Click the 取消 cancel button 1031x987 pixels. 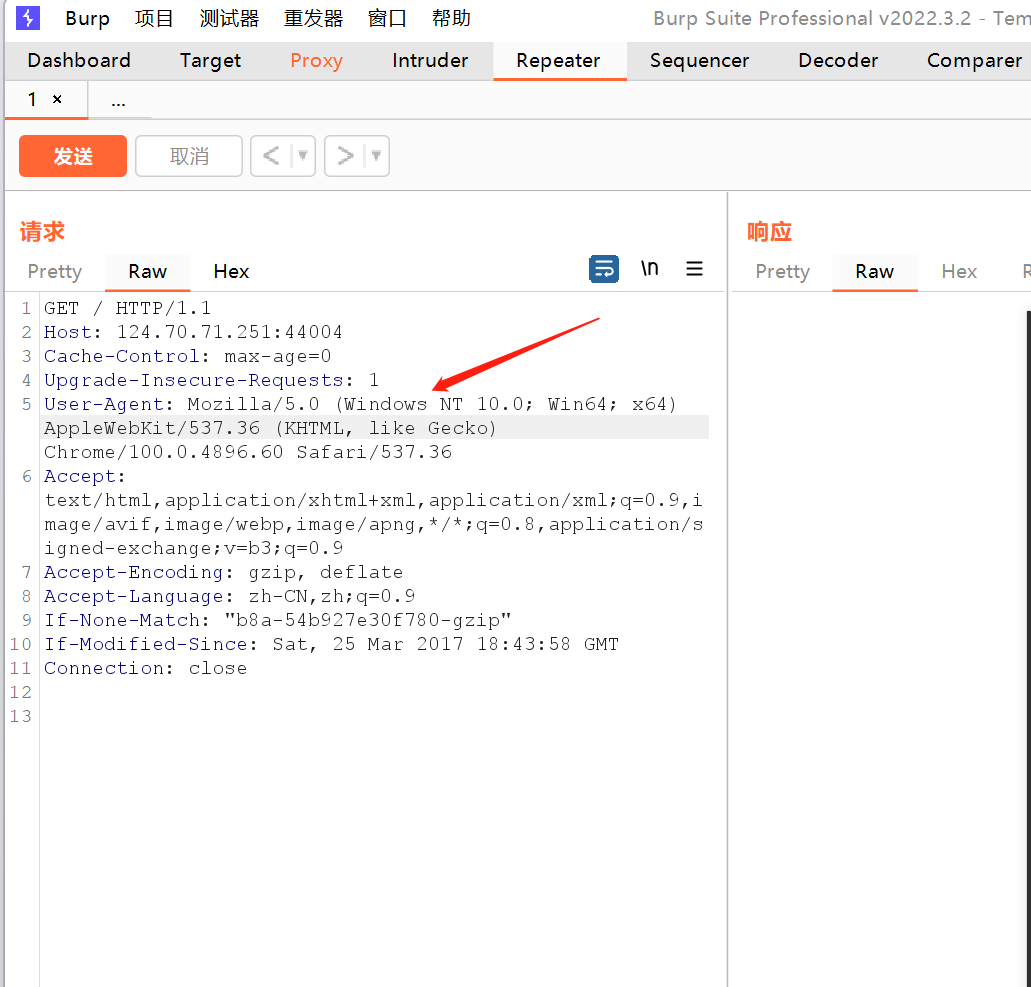189,156
